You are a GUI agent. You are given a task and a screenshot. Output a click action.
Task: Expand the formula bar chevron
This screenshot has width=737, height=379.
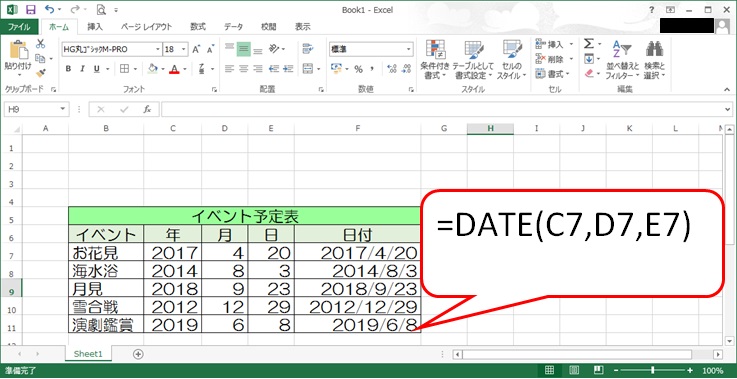pyautogui.click(x=728, y=109)
